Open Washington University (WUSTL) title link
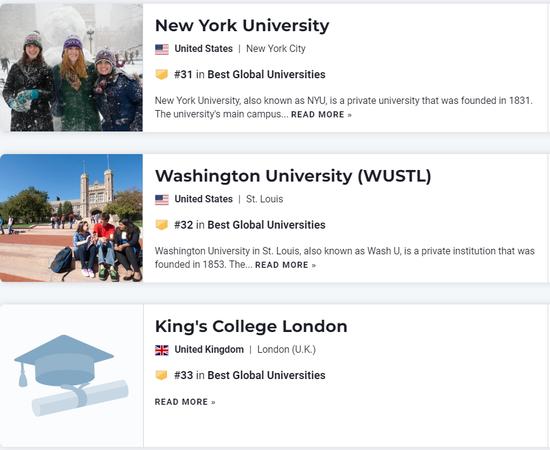Viewport: 550px width, 450px height. pos(293,176)
